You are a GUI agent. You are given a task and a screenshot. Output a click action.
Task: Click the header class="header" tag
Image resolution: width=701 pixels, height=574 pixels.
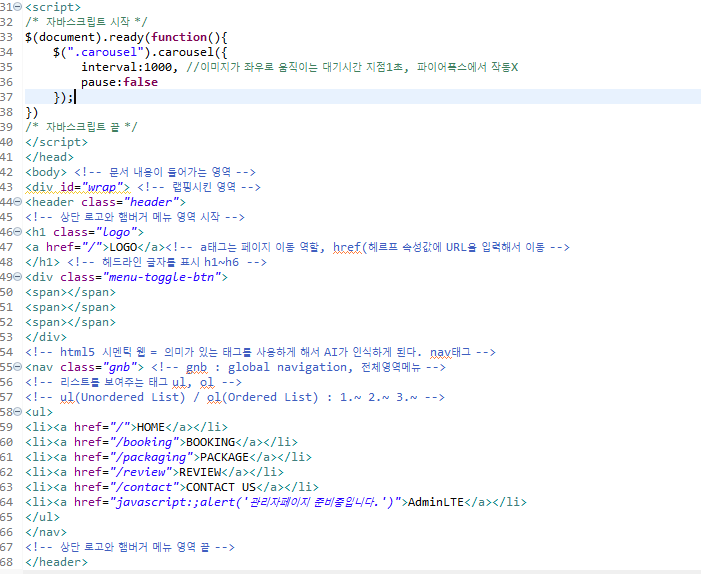[x=105, y=202]
